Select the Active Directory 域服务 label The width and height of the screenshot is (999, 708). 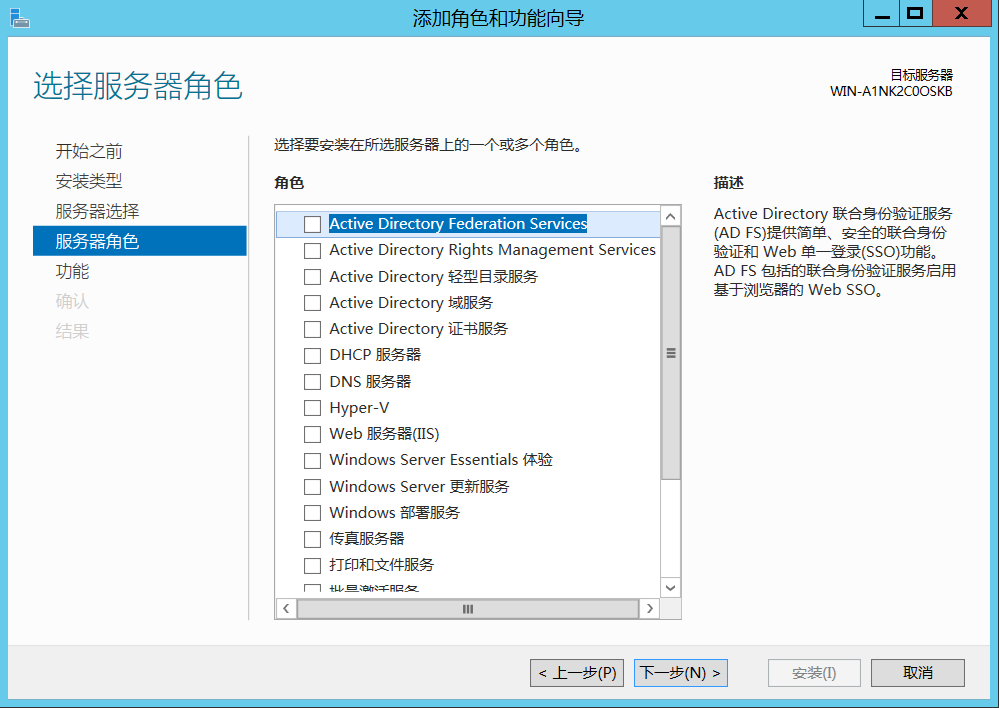point(411,303)
